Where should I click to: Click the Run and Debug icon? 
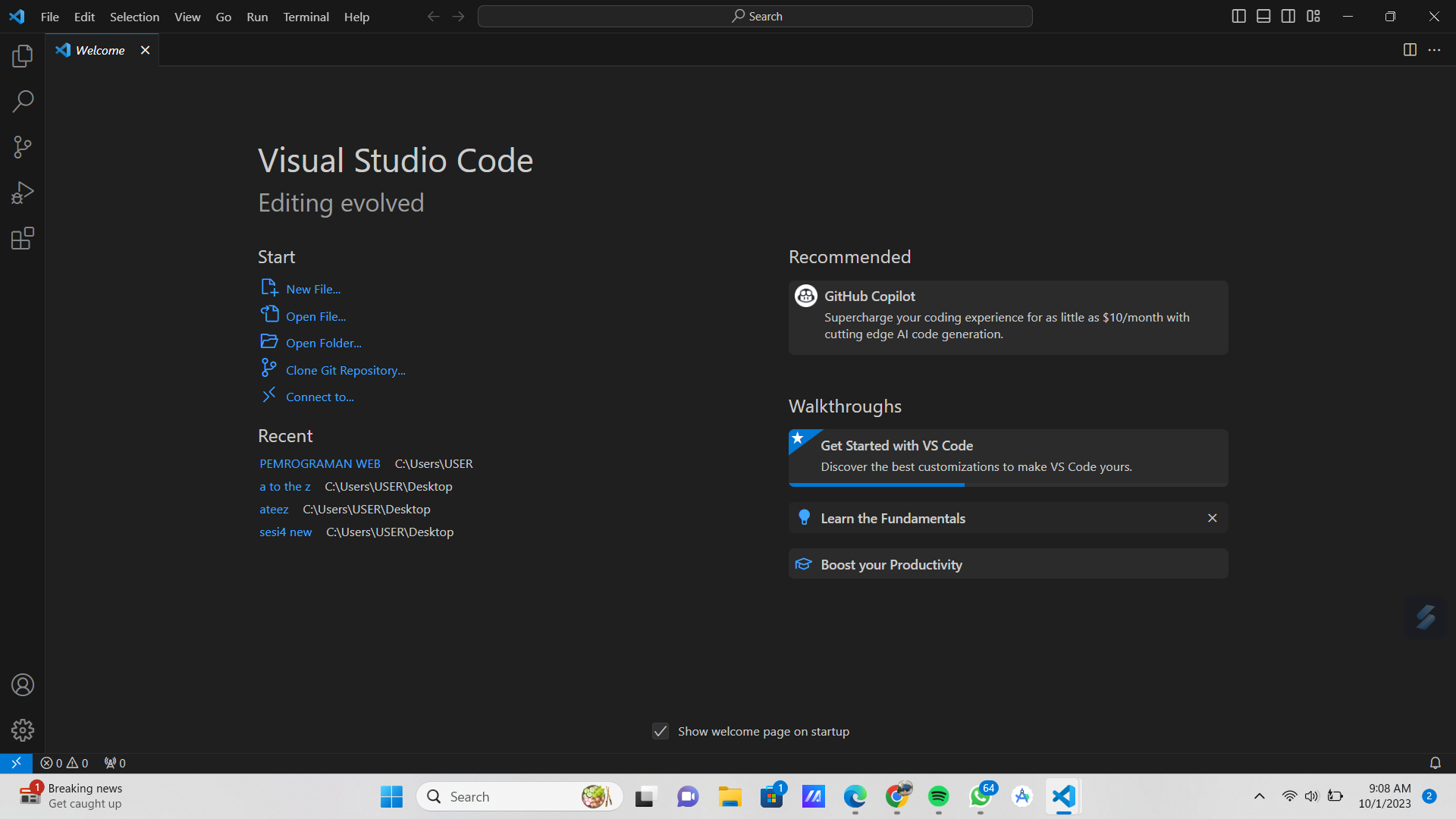pyautogui.click(x=22, y=192)
